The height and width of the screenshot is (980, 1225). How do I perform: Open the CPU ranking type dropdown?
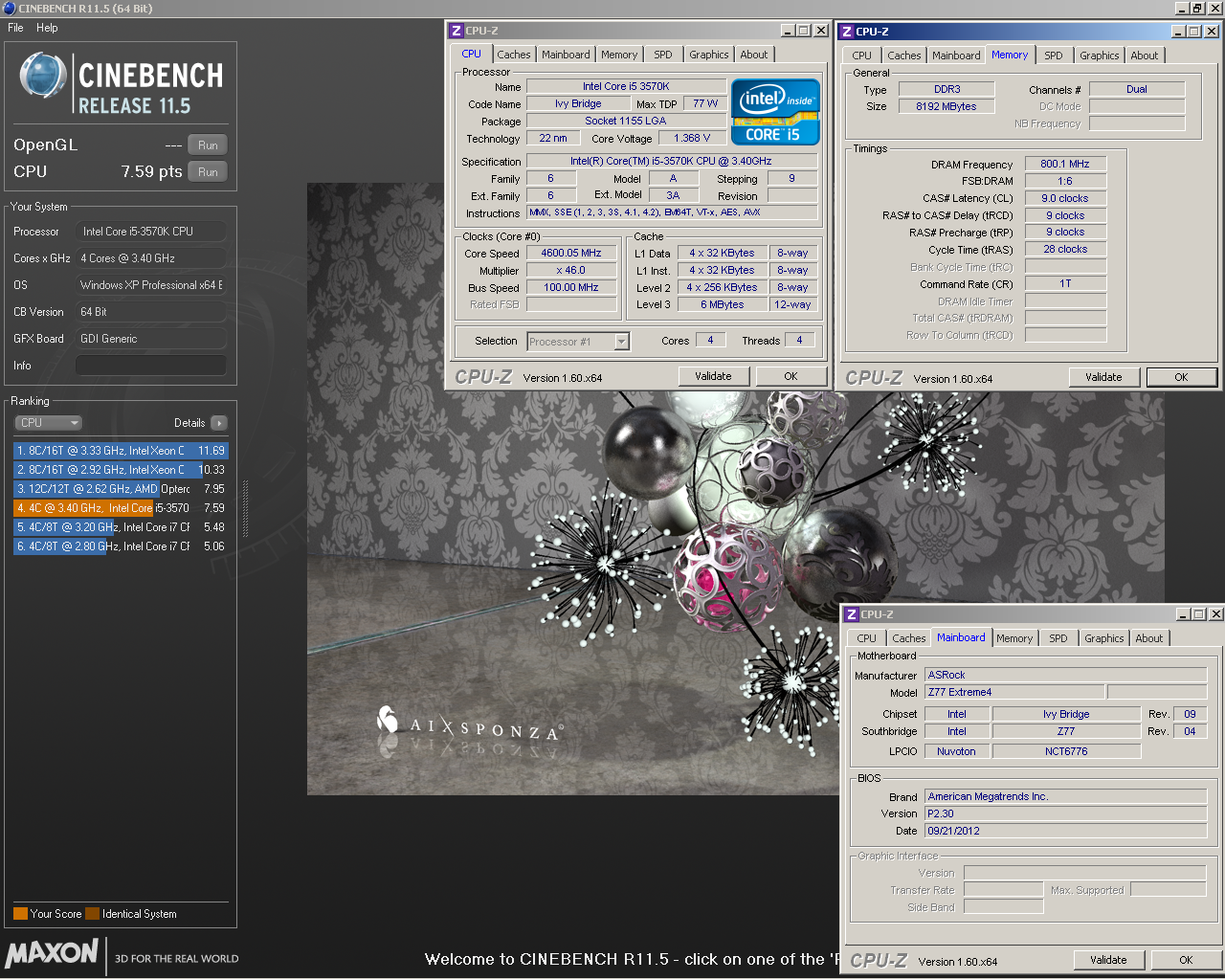click(x=48, y=423)
